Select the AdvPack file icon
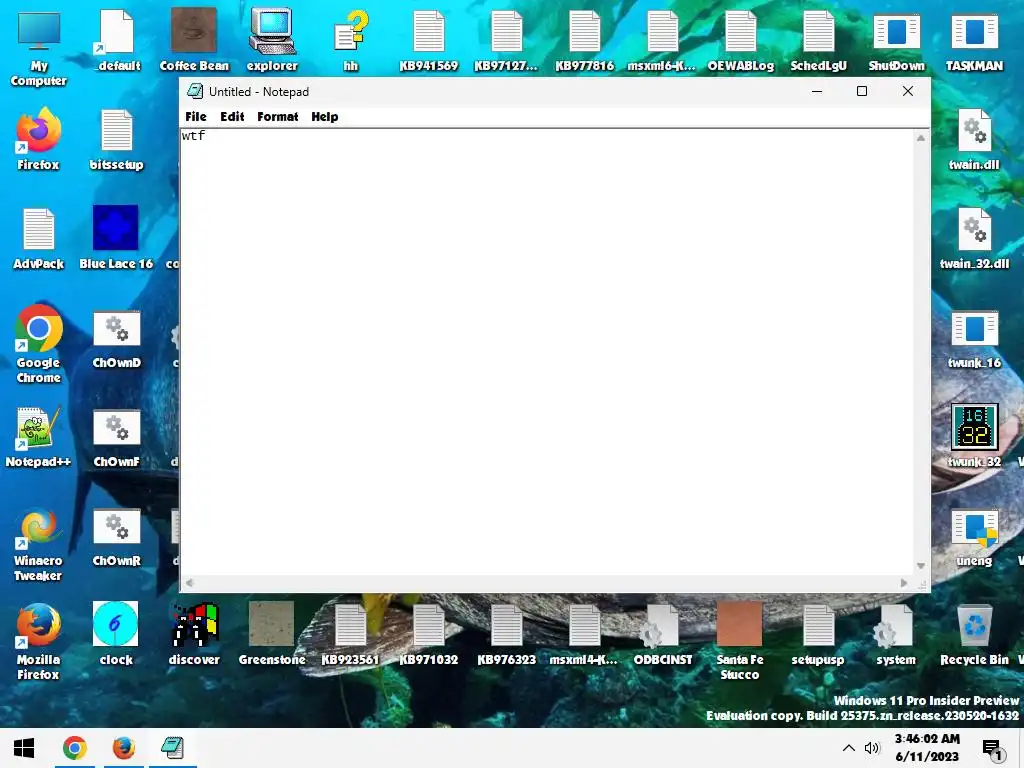 (x=39, y=238)
